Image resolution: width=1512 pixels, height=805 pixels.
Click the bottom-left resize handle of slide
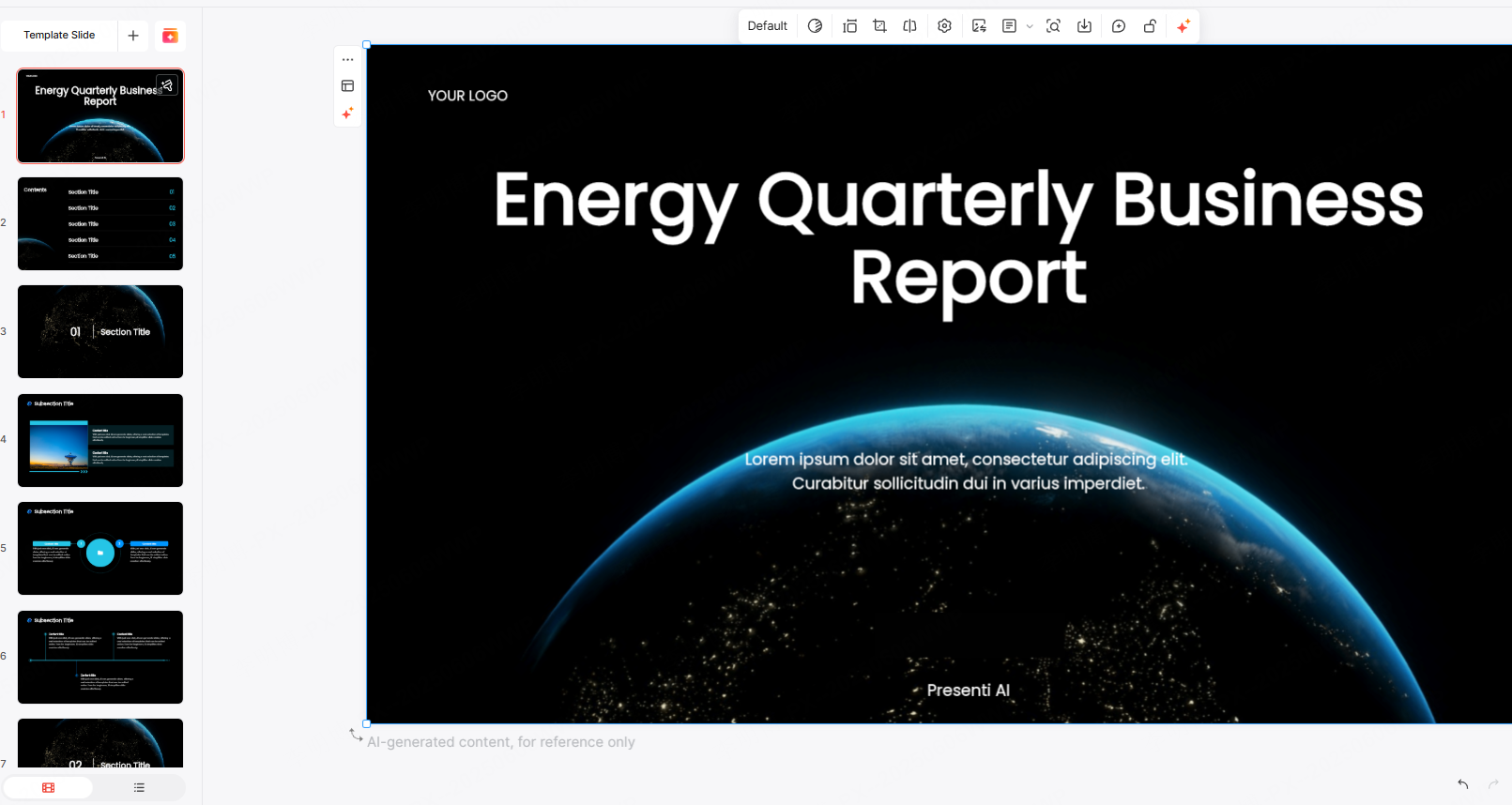[x=367, y=723]
